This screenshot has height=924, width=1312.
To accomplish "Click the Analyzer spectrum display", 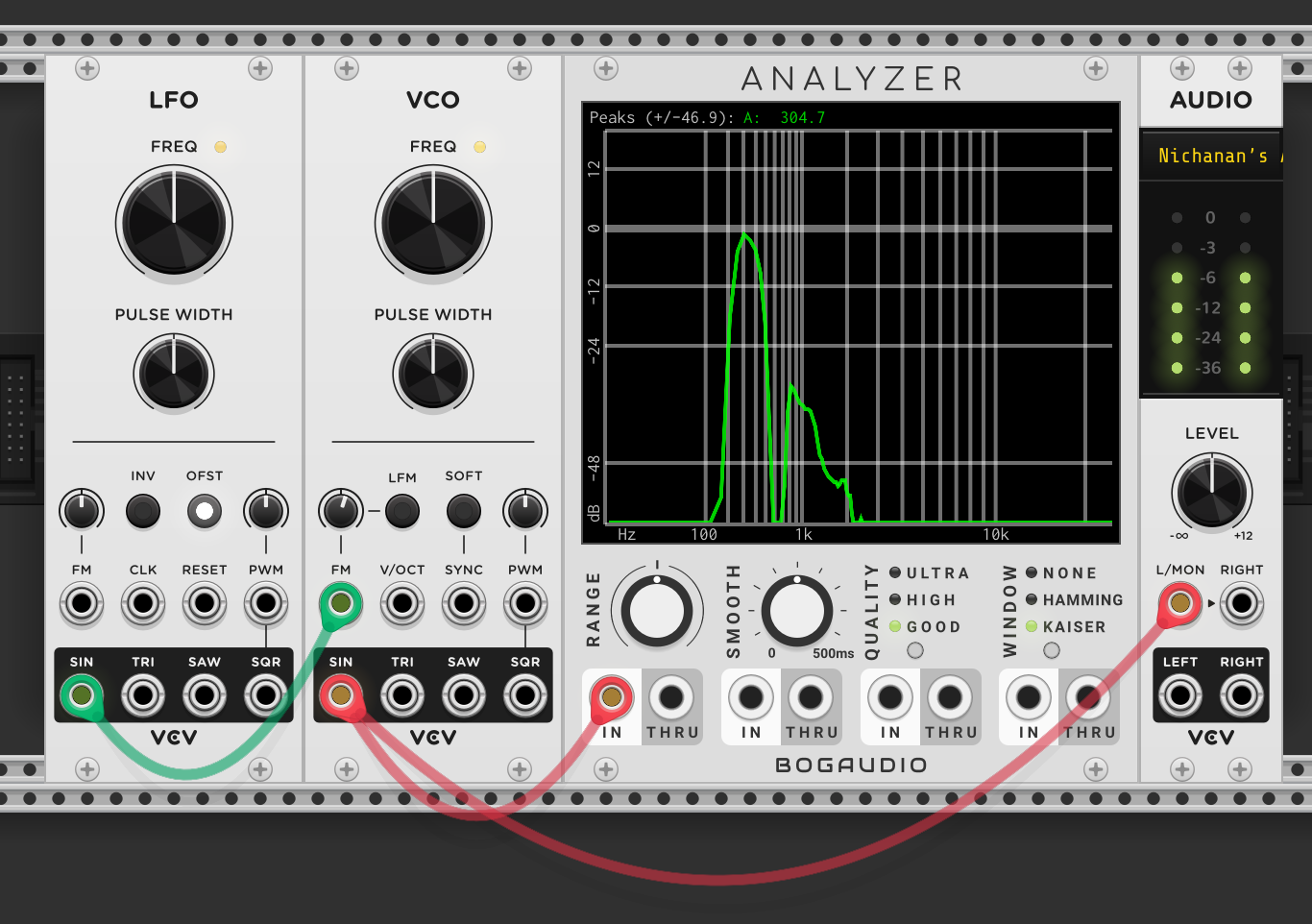I will tap(850, 323).
